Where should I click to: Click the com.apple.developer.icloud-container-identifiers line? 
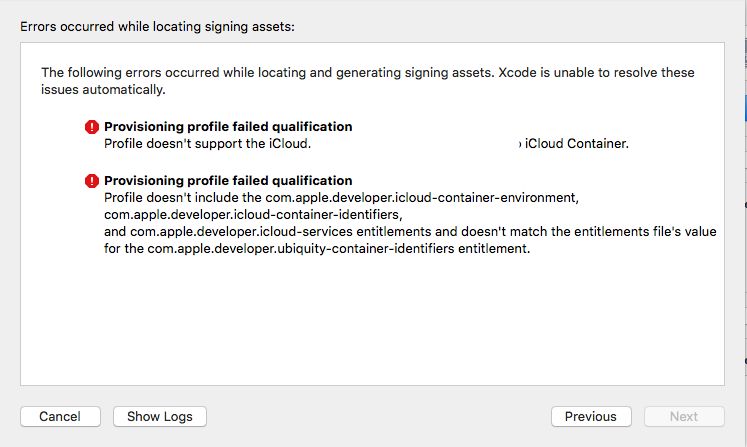pos(253,215)
